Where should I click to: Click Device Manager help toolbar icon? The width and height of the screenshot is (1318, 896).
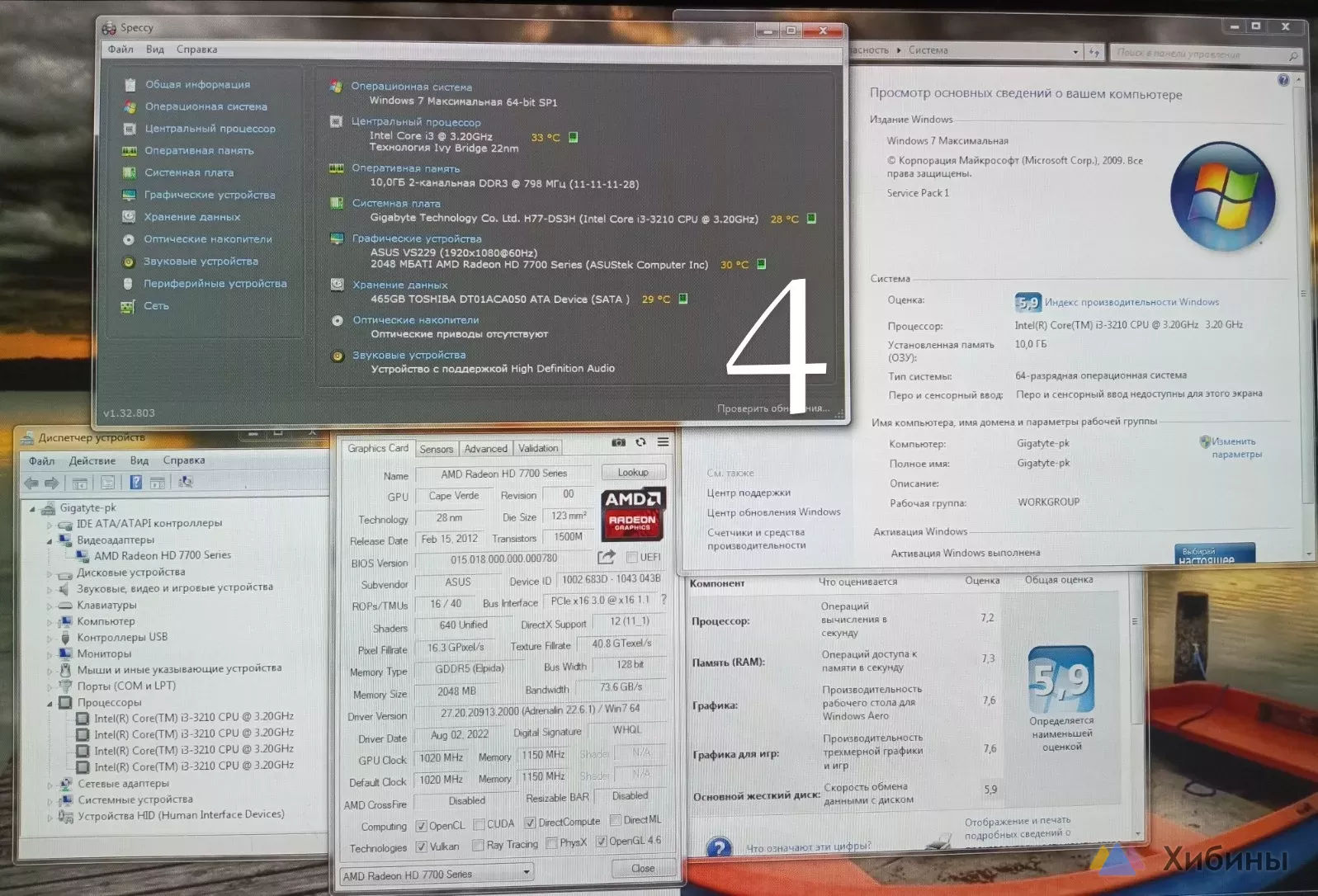pyautogui.click(x=136, y=483)
